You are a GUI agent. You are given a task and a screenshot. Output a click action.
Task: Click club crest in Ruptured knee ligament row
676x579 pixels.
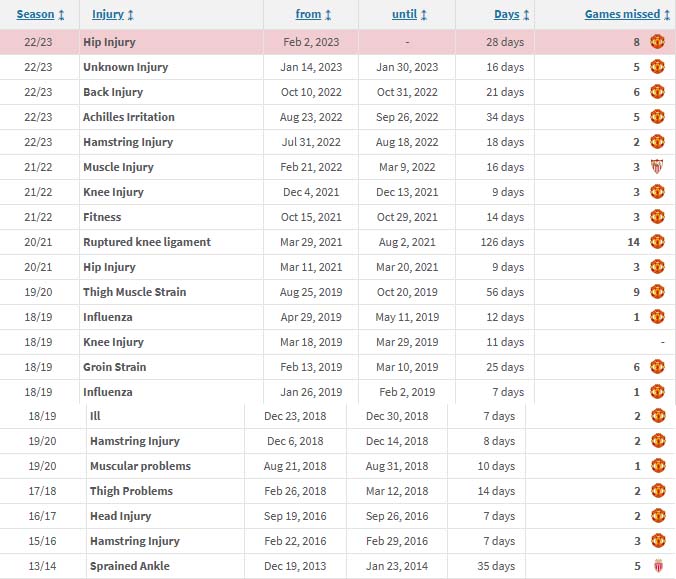click(657, 242)
